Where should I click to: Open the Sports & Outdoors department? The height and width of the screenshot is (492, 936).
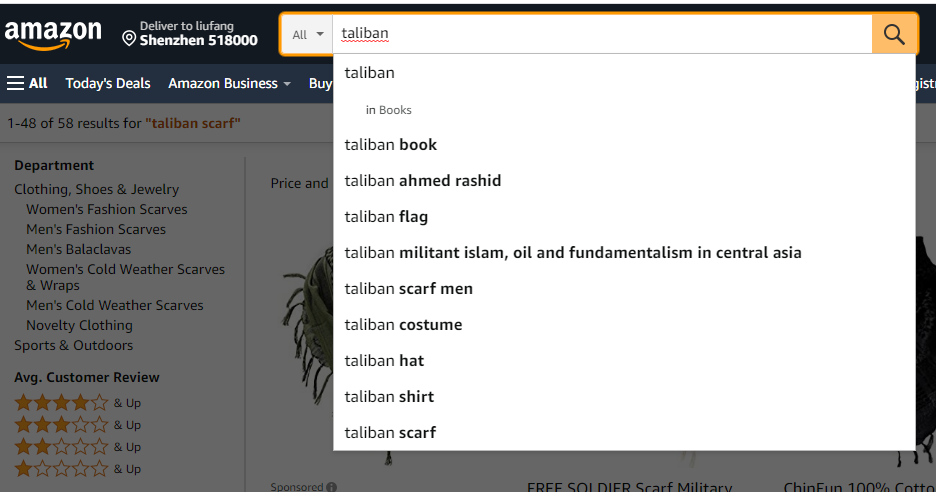(73, 345)
